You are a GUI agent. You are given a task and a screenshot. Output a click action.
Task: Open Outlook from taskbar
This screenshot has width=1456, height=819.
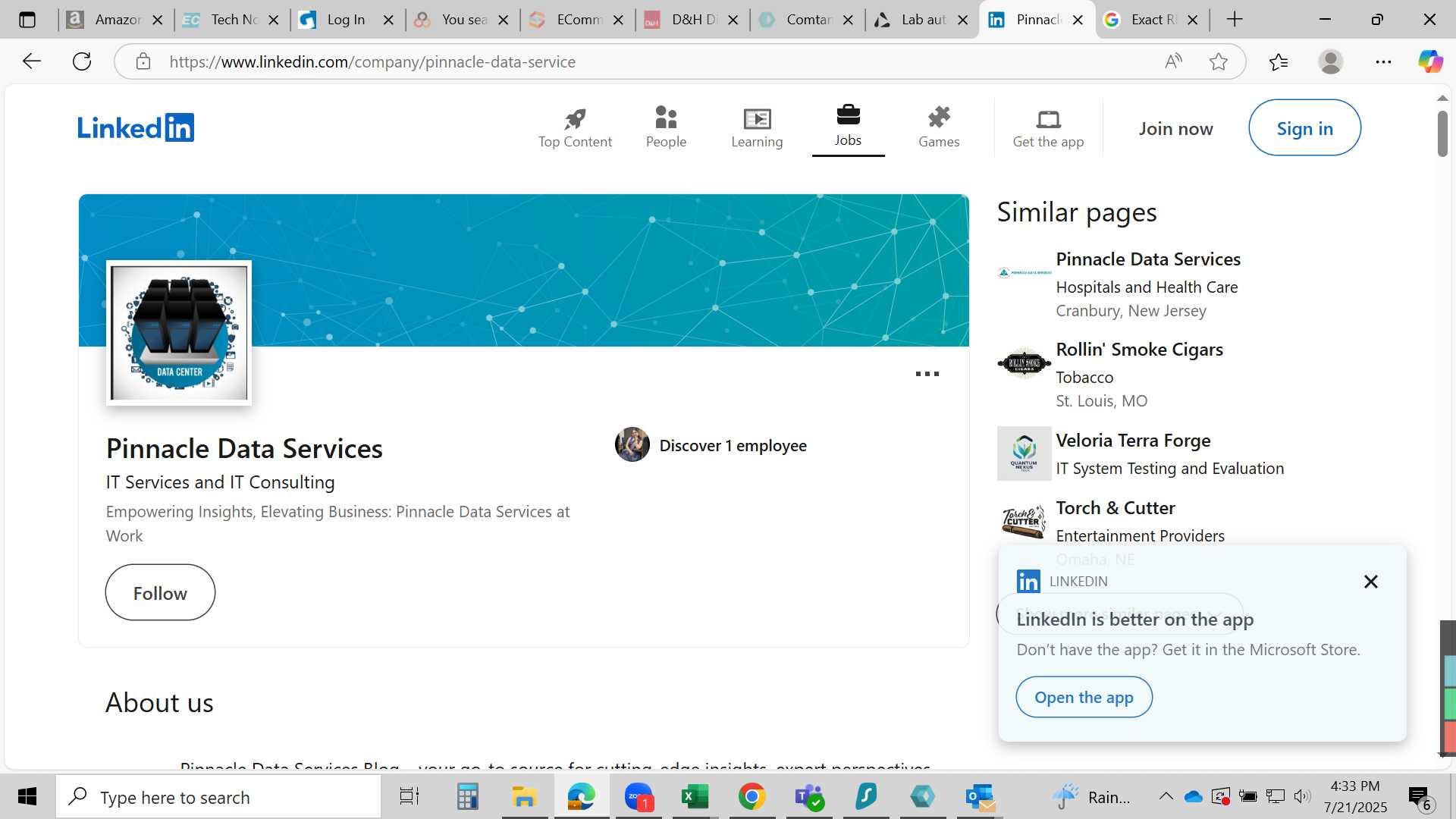point(980,796)
